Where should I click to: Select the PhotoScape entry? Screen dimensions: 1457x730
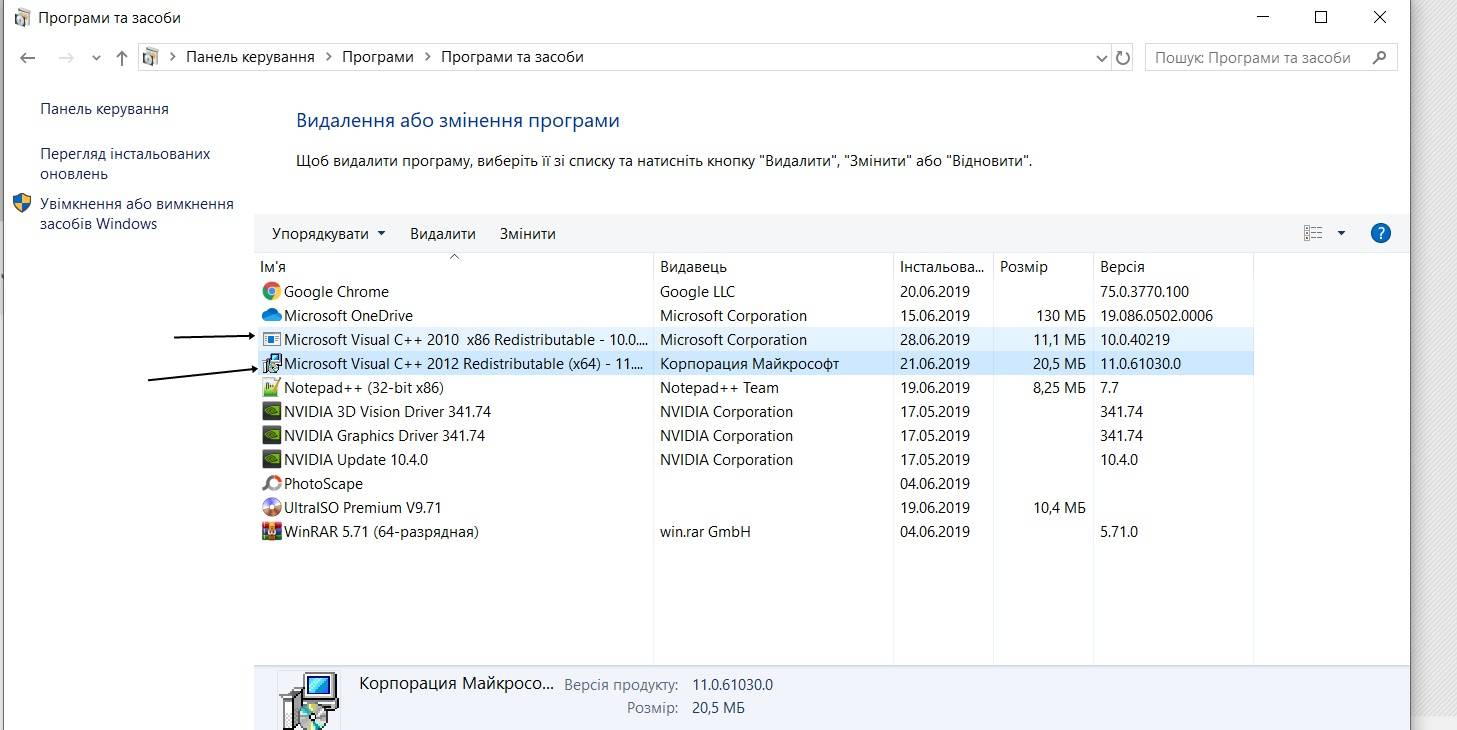click(x=754, y=484)
